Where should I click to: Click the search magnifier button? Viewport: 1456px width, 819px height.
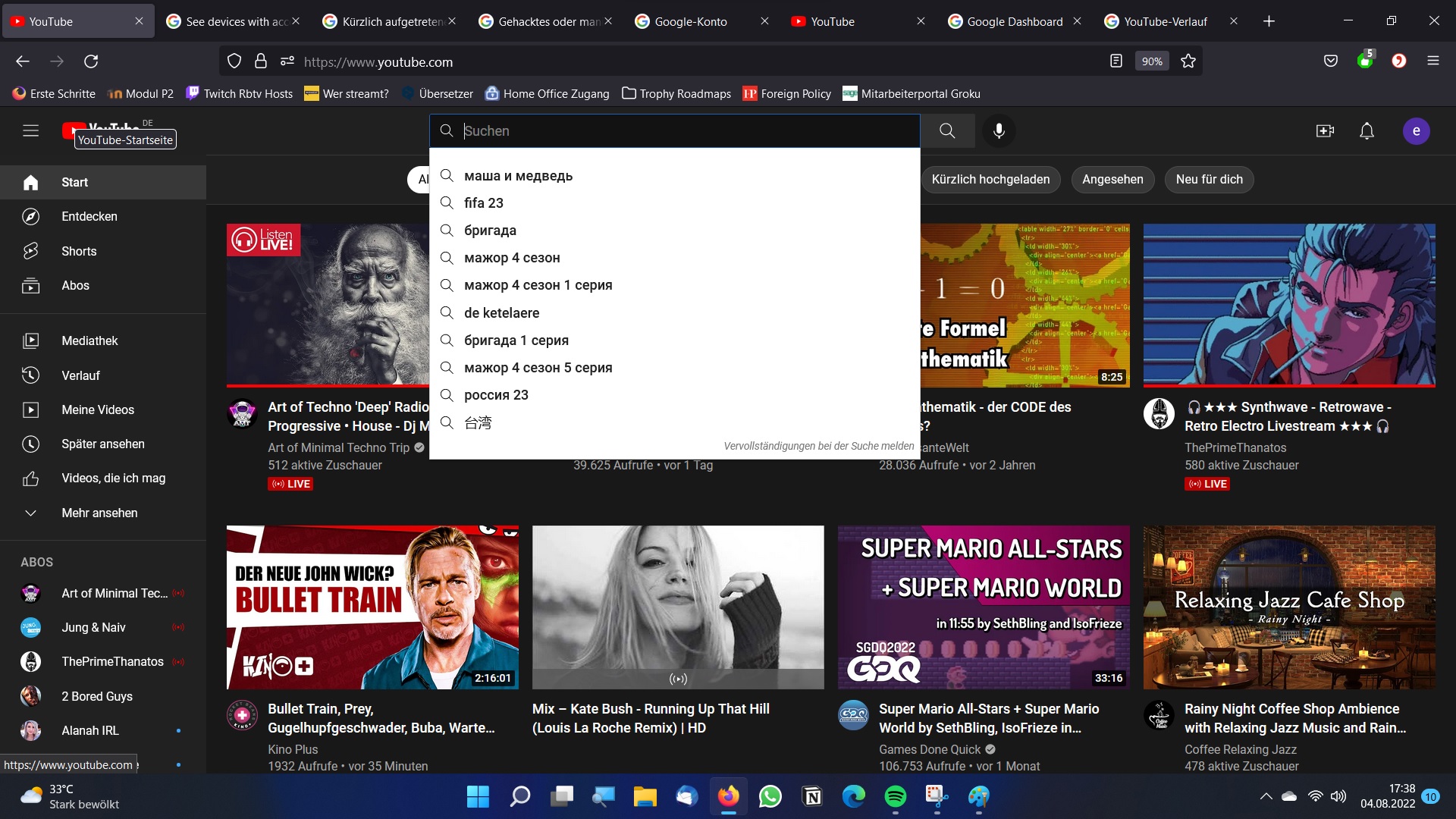point(947,130)
